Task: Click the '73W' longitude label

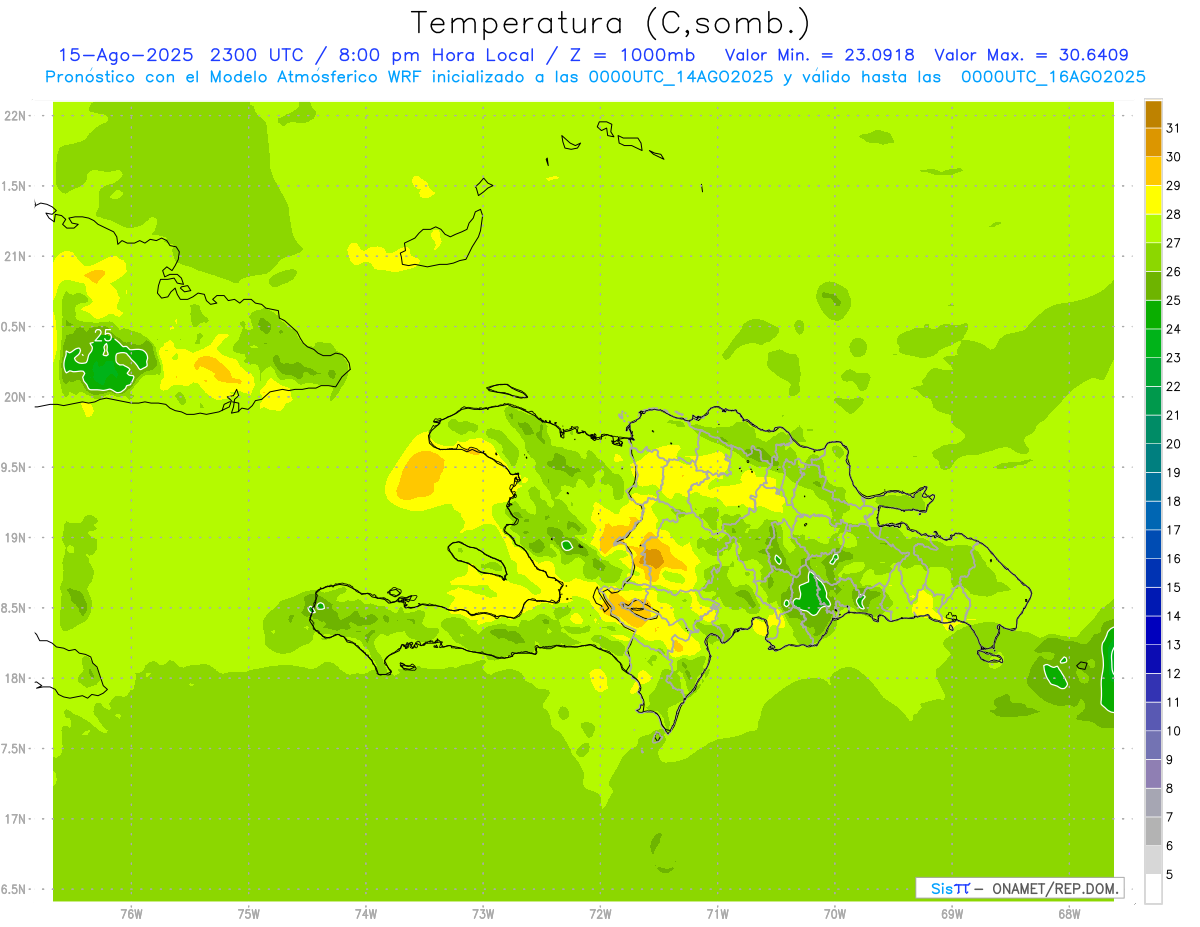Action: [x=483, y=914]
